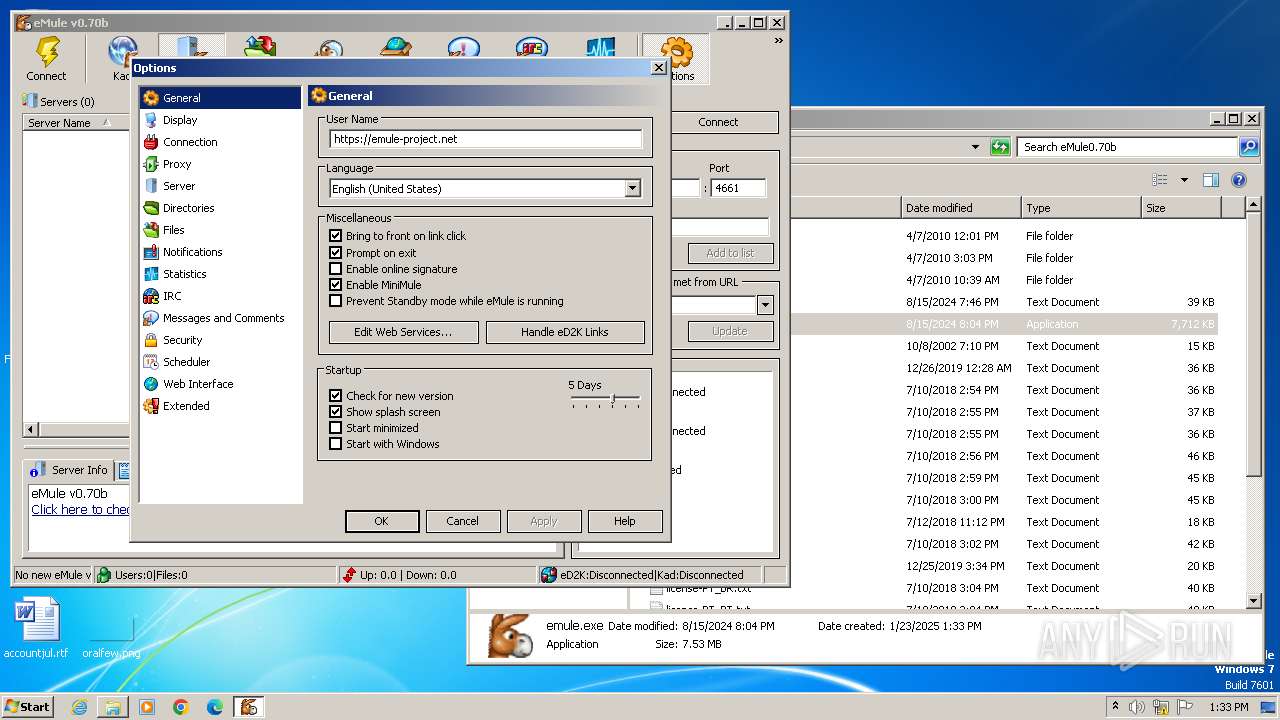This screenshot has height=720, width=1280.
Task: Click Cancel in Options dialog
Action: click(x=462, y=521)
